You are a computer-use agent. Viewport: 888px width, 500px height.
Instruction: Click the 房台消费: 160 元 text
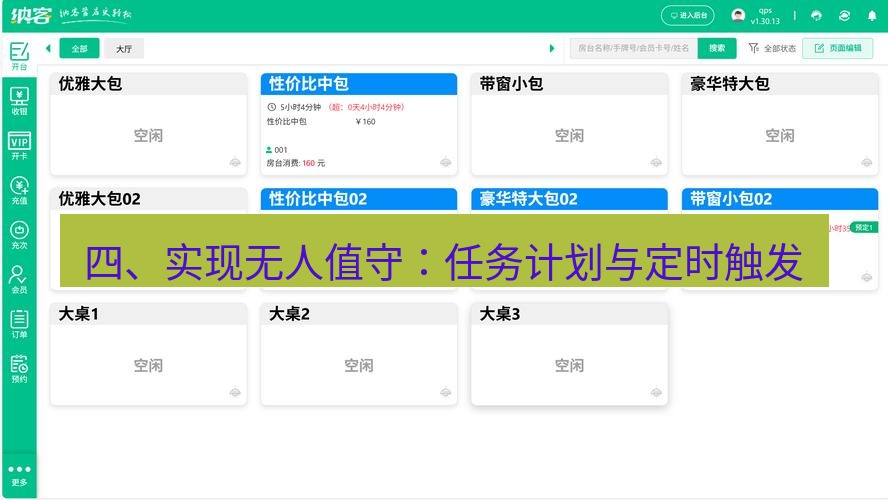click(x=296, y=163)
